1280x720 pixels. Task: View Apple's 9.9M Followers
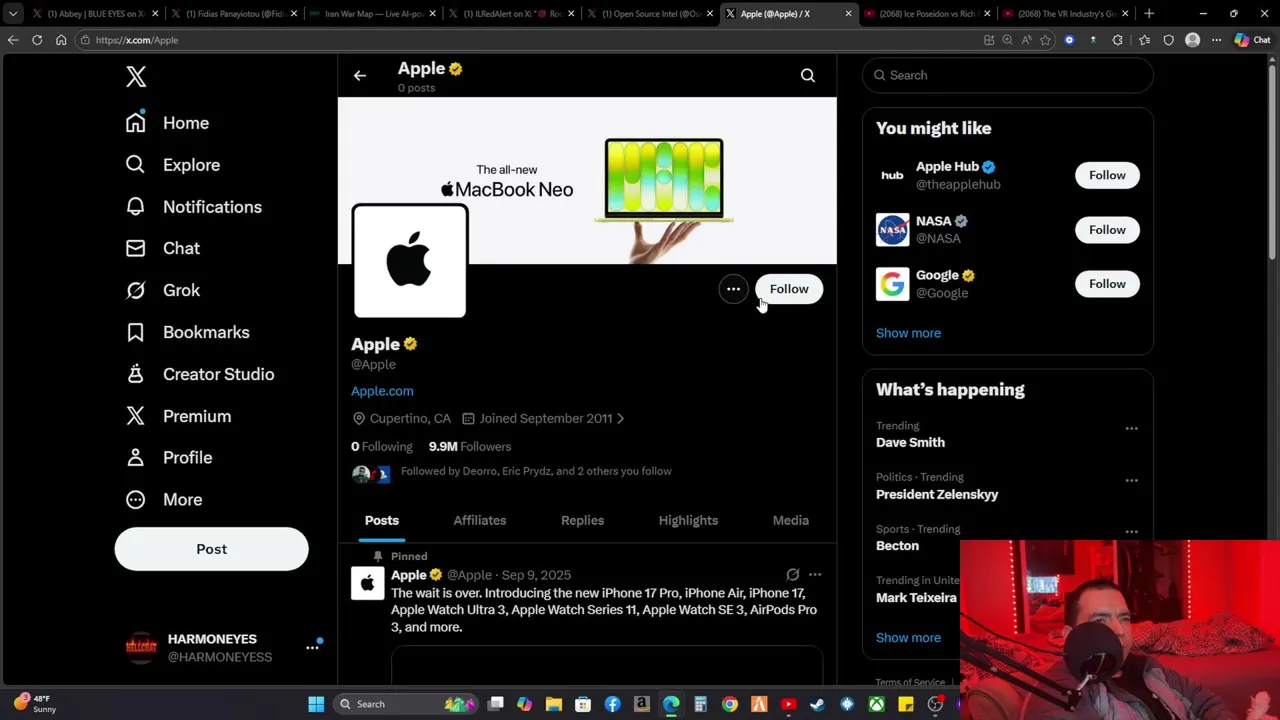pyautogui.click(x=470, y=447)
